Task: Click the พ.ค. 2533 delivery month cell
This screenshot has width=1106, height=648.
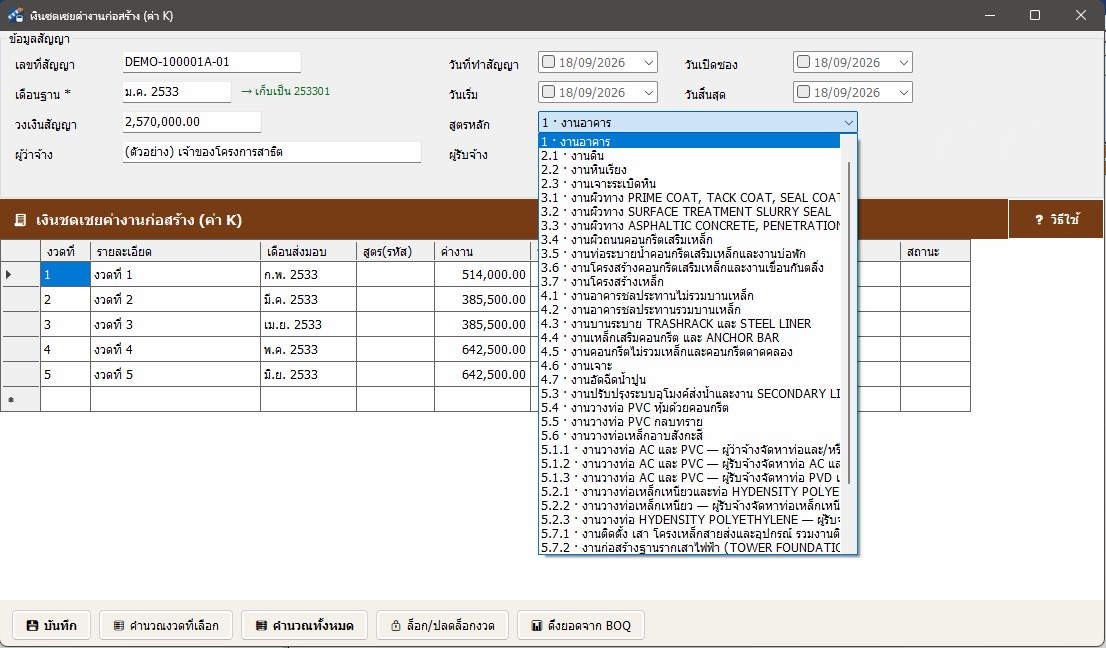Action: point(308,350)
